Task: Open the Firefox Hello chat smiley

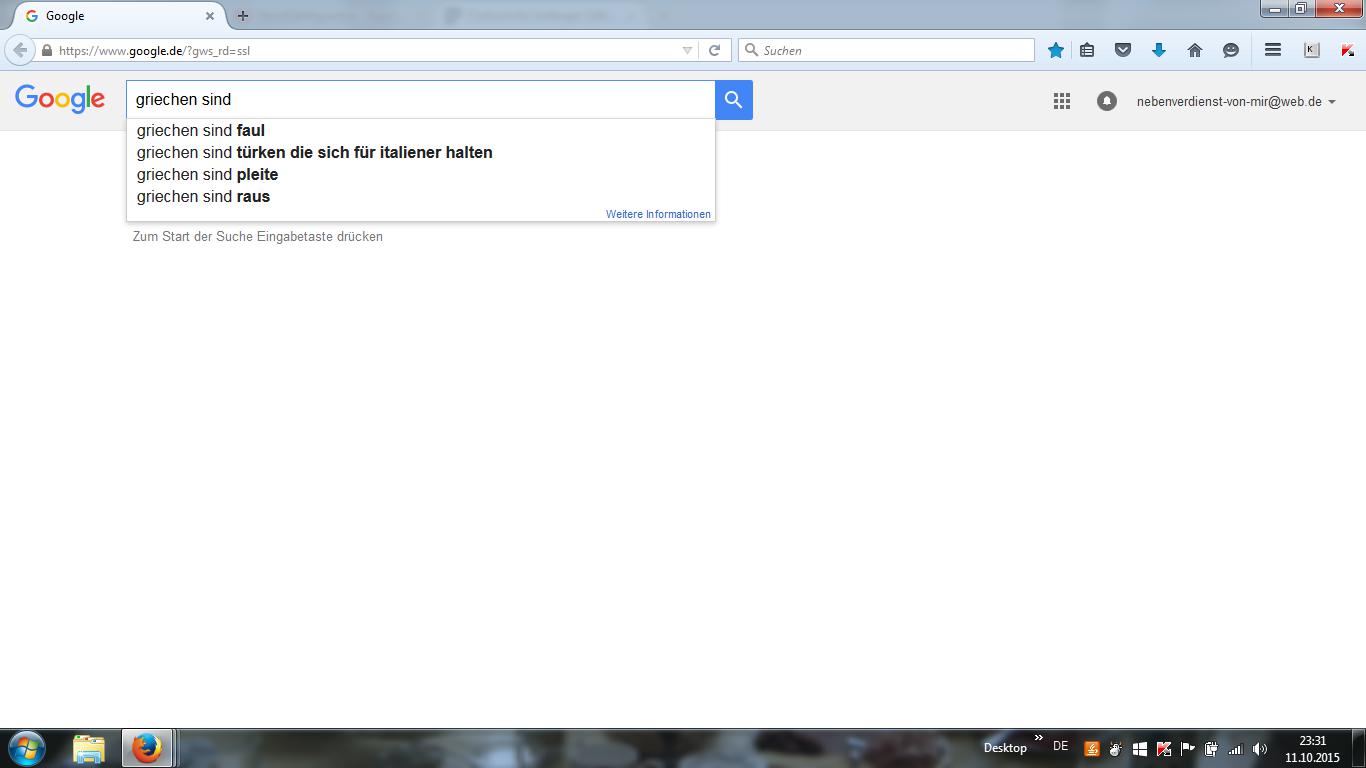Action: pyautogui.click(x=1231, y=50)
